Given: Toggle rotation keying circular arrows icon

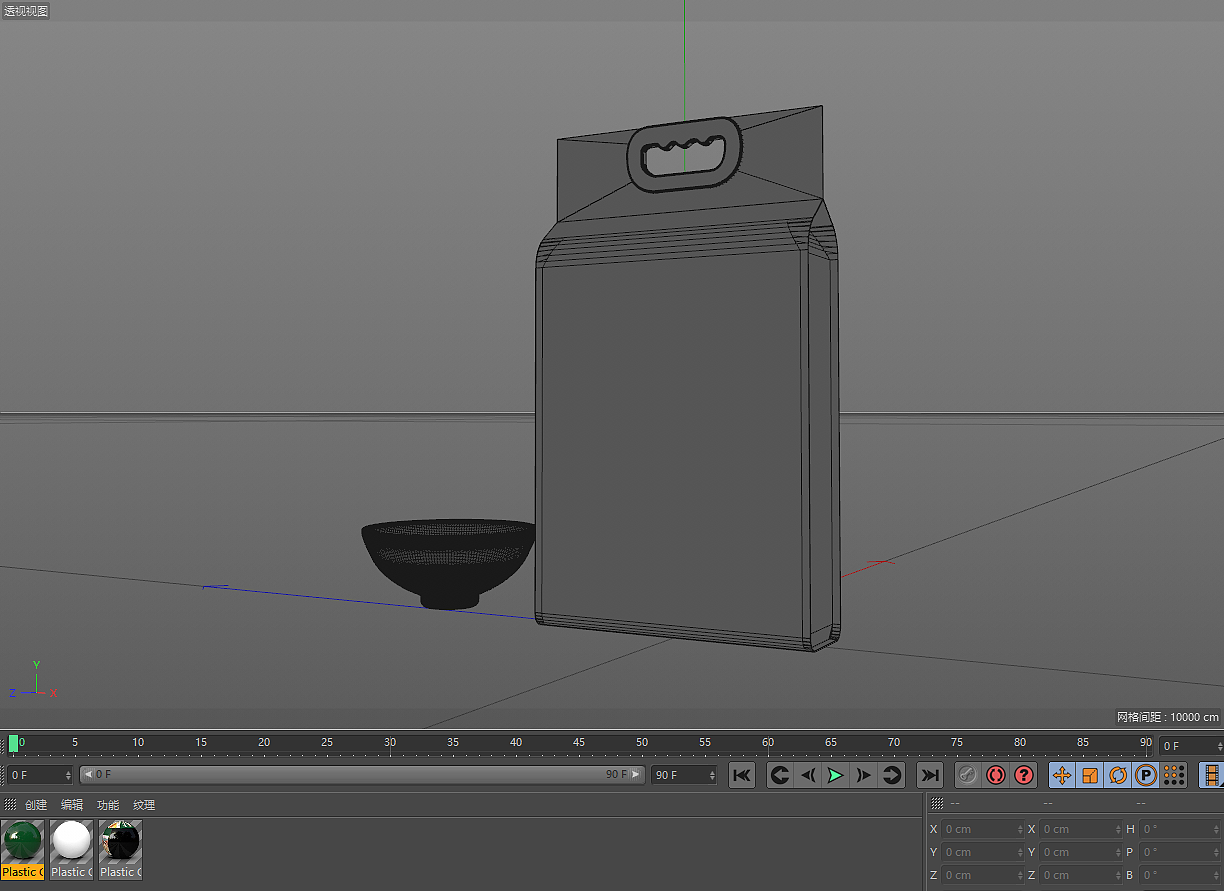Looking at the screenshot, I should [1118, 775].
